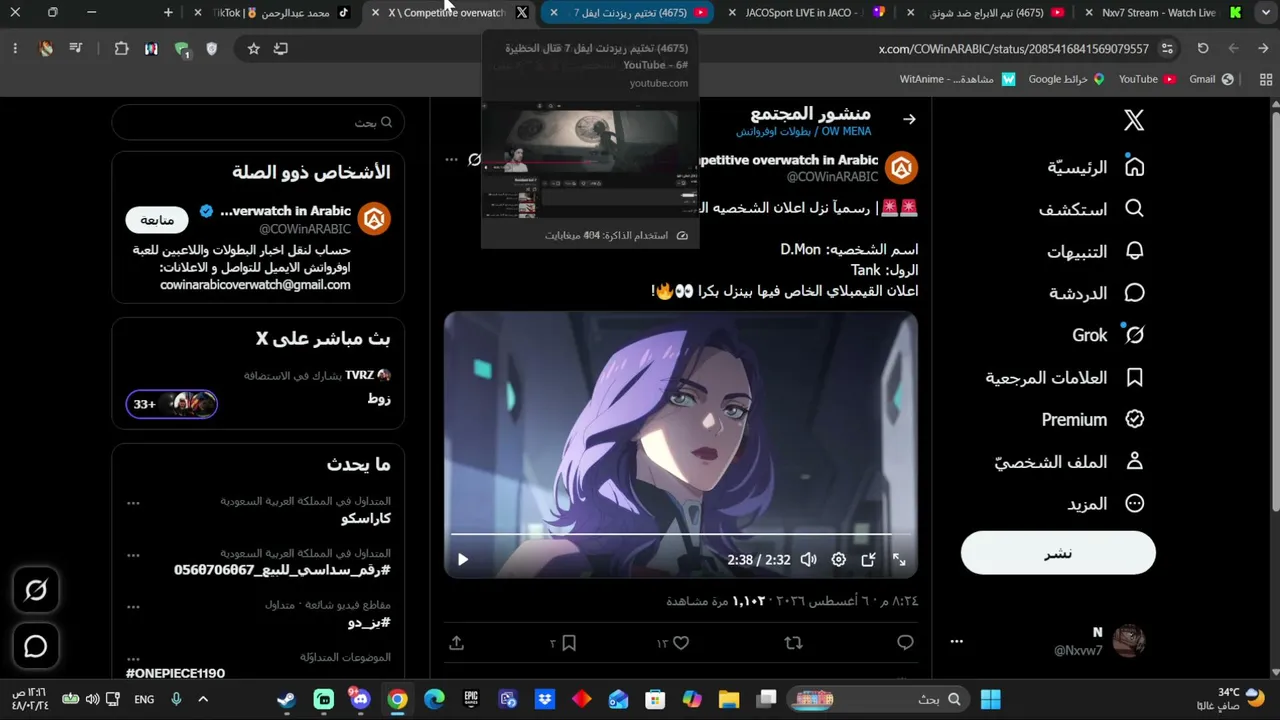Play the D.Mon trailer video

tap(462, 560)
